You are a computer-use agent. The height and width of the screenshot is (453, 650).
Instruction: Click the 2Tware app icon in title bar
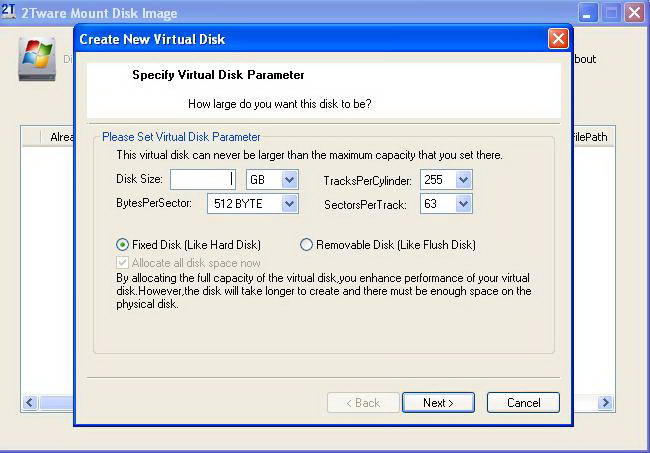[x=10, y=13]
